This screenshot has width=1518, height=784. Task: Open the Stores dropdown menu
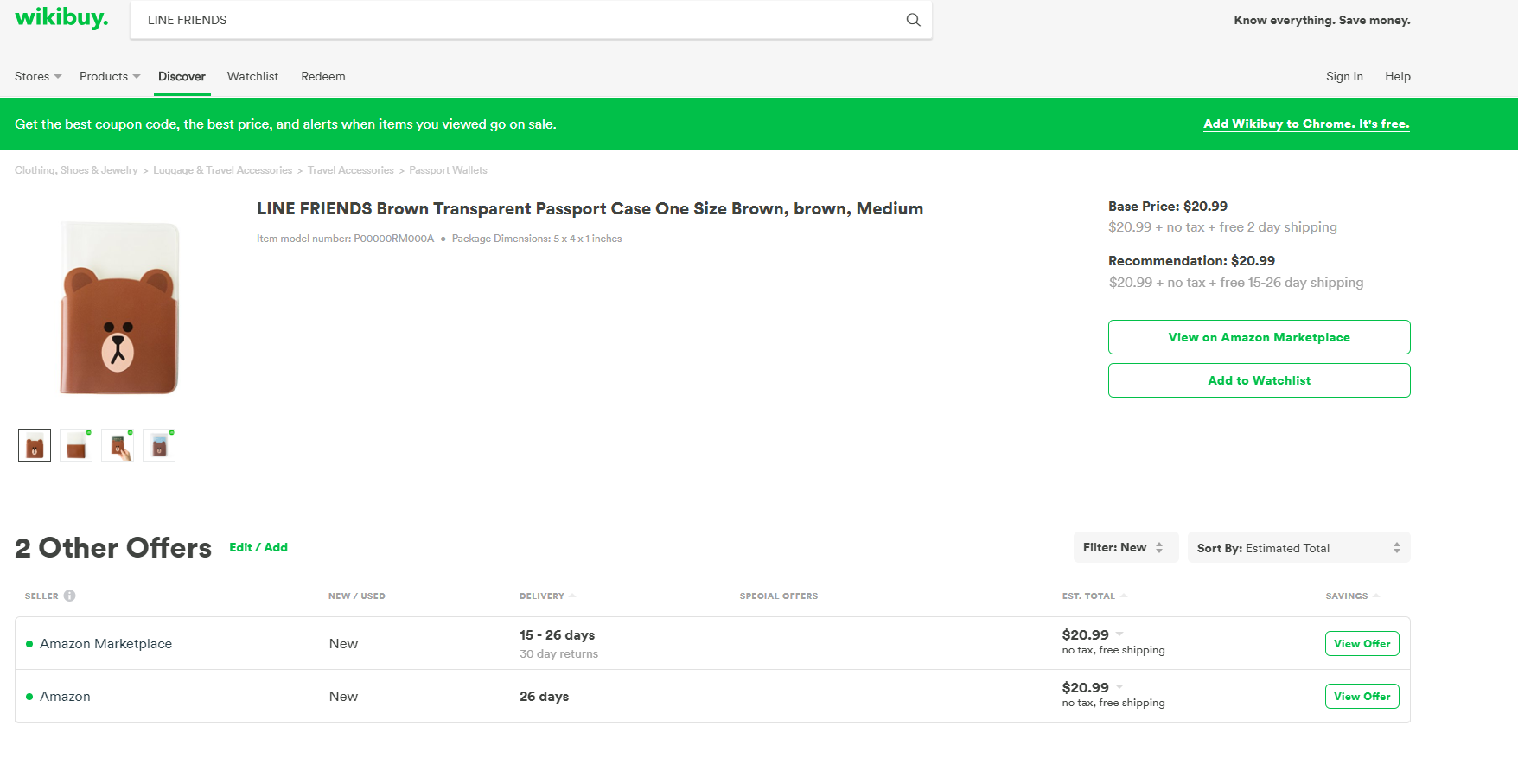point(38,76)
